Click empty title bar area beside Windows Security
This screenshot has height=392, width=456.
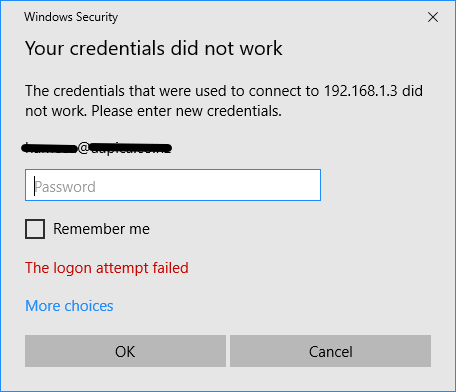pos(267,17)
